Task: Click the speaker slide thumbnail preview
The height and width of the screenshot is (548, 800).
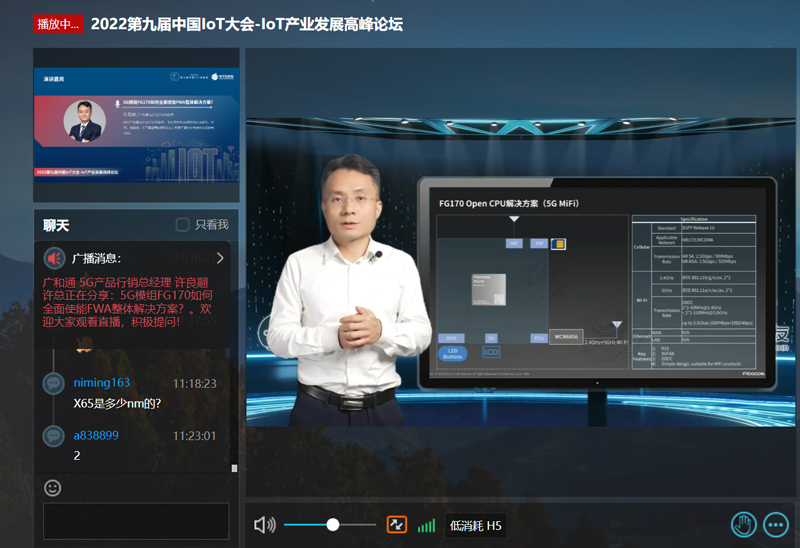Action: pyautogui.click(x=136, y=123)
